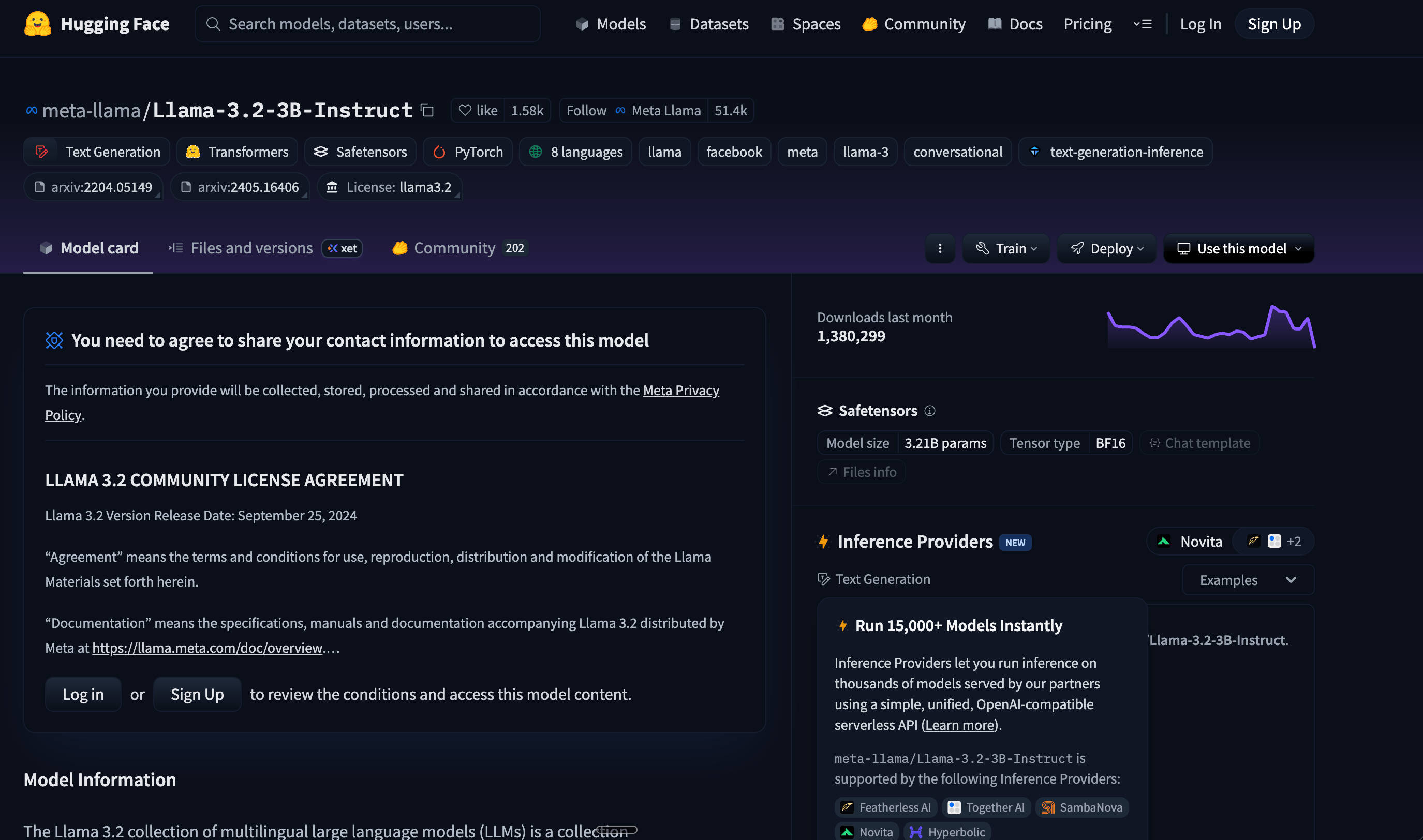The image size is (1423, 840).
Task: Open the Text Generation task tag
Action: click(x=97, y=152)
